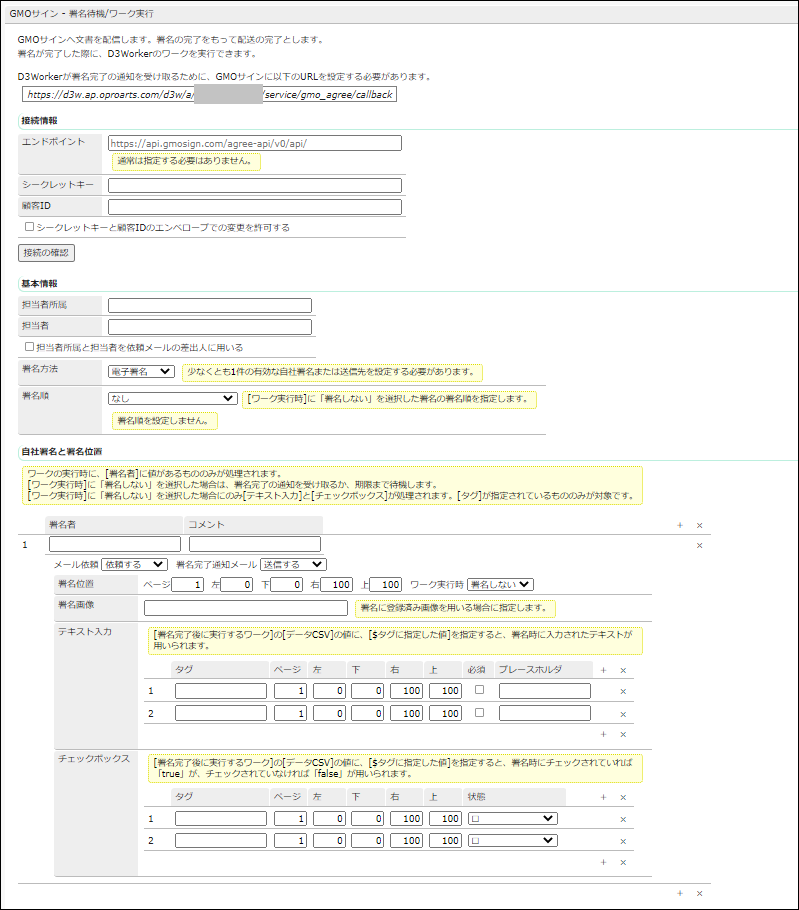The width and height of the screenshot is (799, 910).
Task: Select the callback URL text box
Action: pyautogui.click(x=209, y=95)
